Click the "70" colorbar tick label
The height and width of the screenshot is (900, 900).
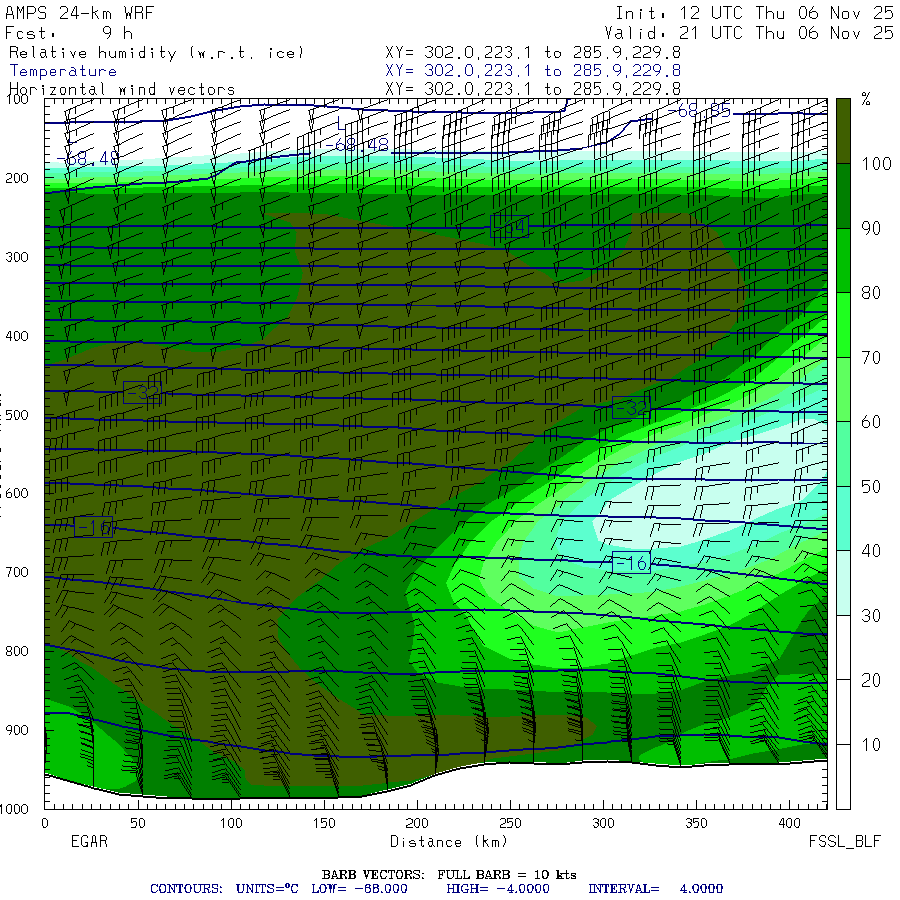(871, 358)
